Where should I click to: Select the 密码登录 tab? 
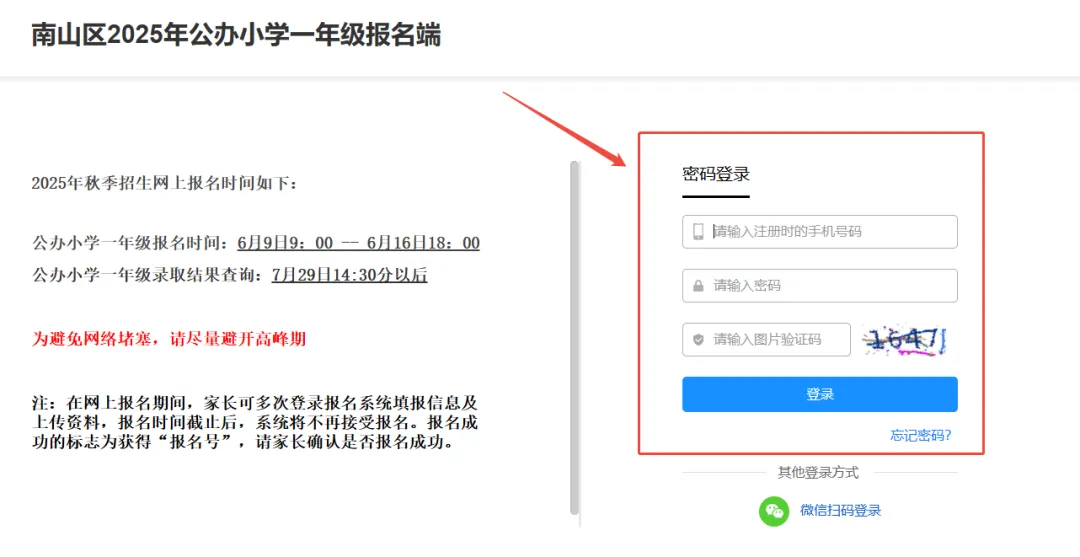pos(716,174)
